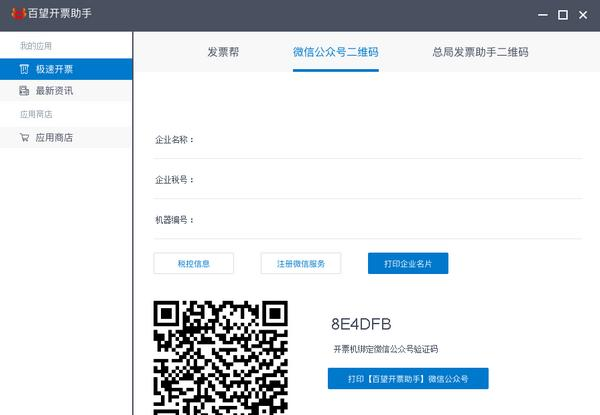This screenshot has height=415, width=600.
Task: Click the 应用商店 cart icon
Action: pyautogui.click(x=24, y=137)
